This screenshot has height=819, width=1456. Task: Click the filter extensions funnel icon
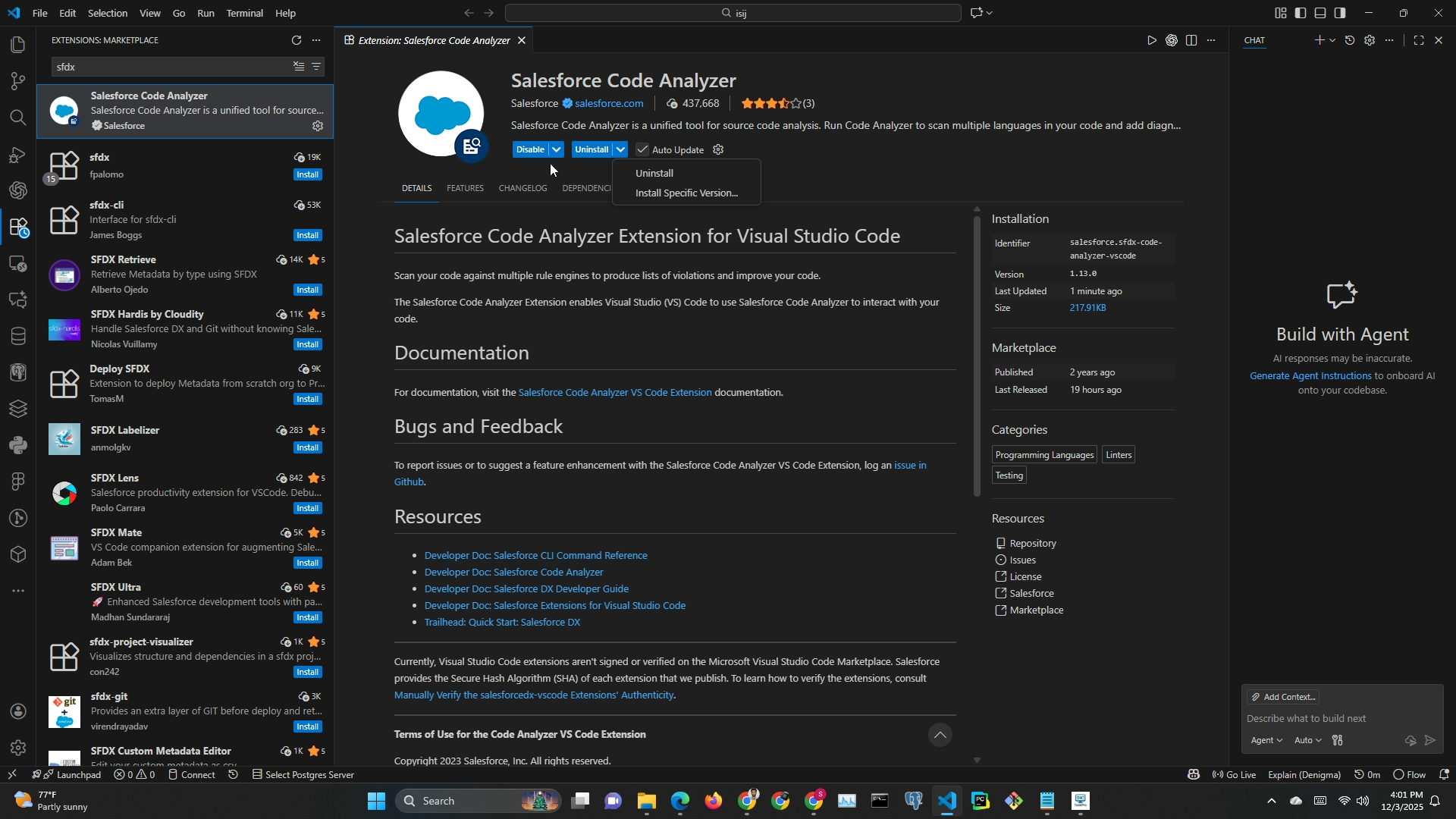[317, 67]
